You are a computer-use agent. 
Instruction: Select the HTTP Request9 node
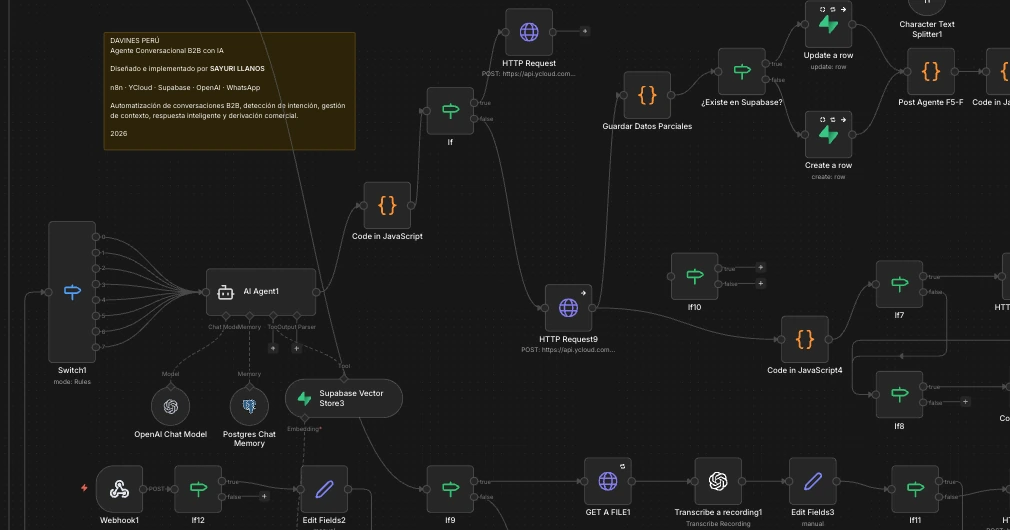[x=568, y=308]
